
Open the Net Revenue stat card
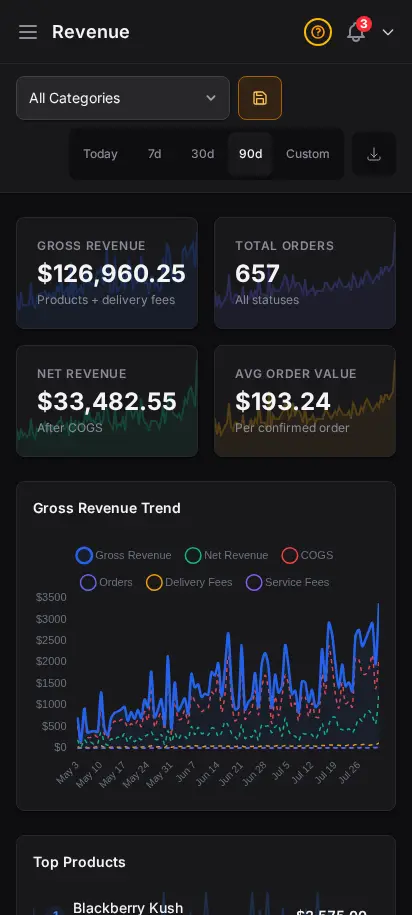pyautogui.click(x=107, y=401)
